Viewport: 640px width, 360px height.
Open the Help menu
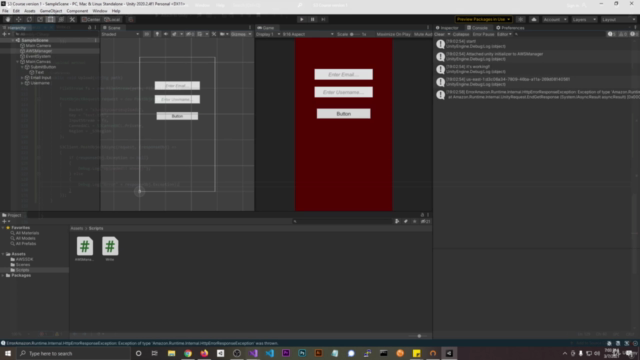(116, 11)
